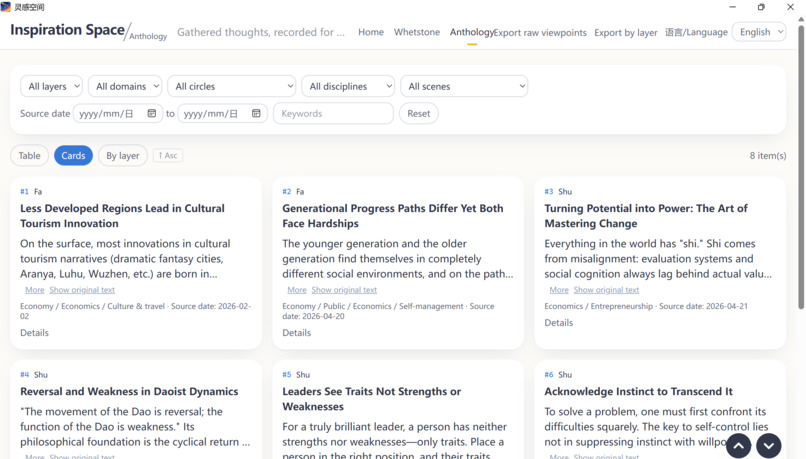Click the #6 card number label
806x459 pixels.
tap(548, 375)
